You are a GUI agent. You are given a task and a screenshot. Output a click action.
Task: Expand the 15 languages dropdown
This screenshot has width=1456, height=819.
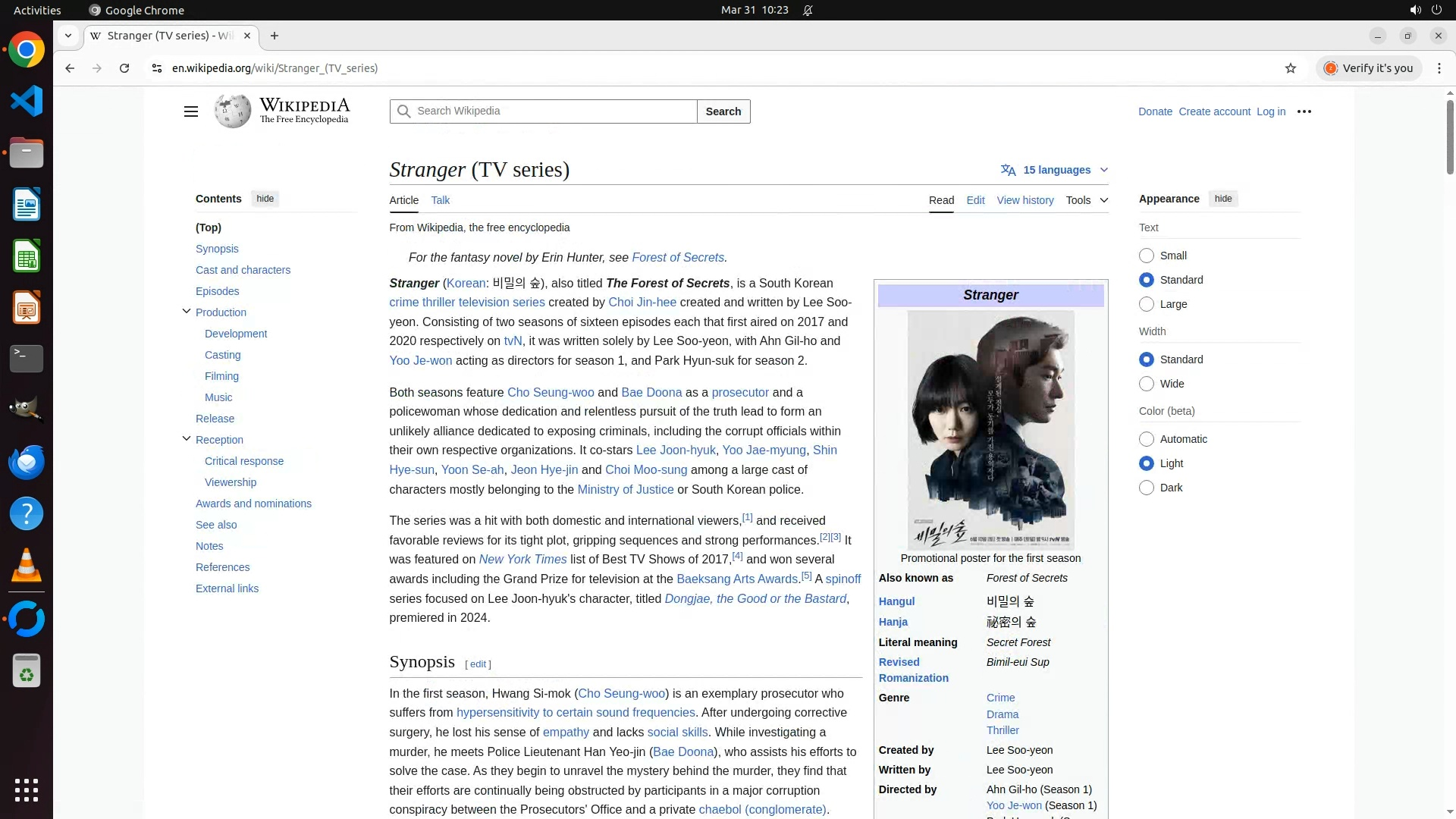1055,170
